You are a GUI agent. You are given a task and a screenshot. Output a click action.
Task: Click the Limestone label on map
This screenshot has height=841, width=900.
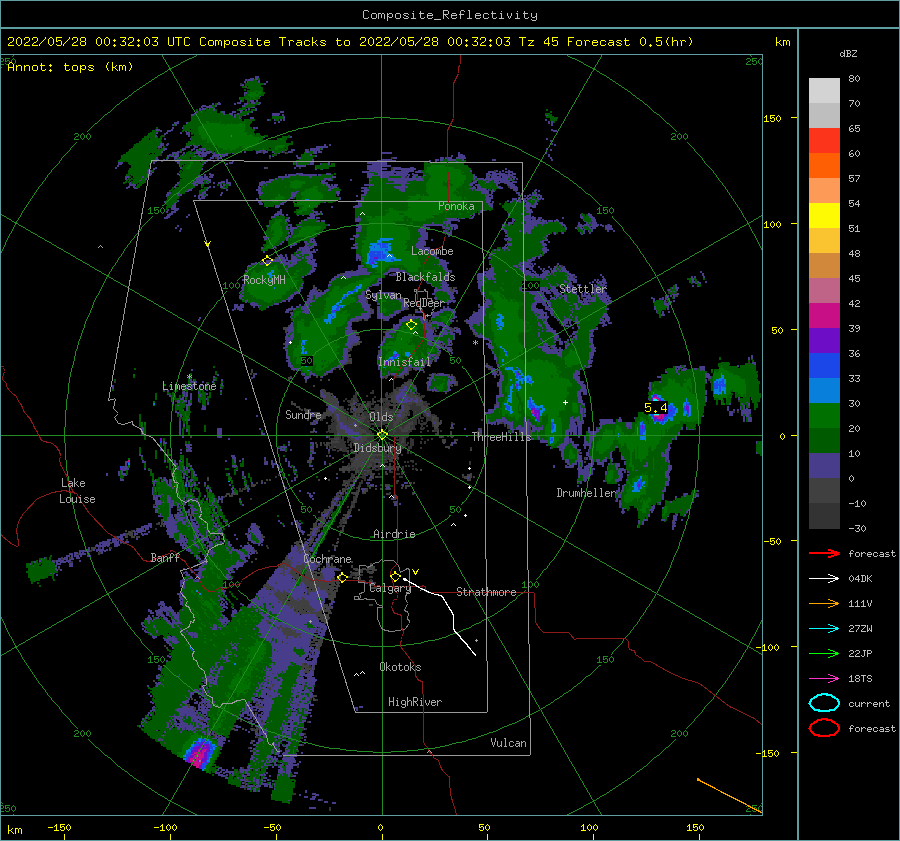tap(189, 386)
